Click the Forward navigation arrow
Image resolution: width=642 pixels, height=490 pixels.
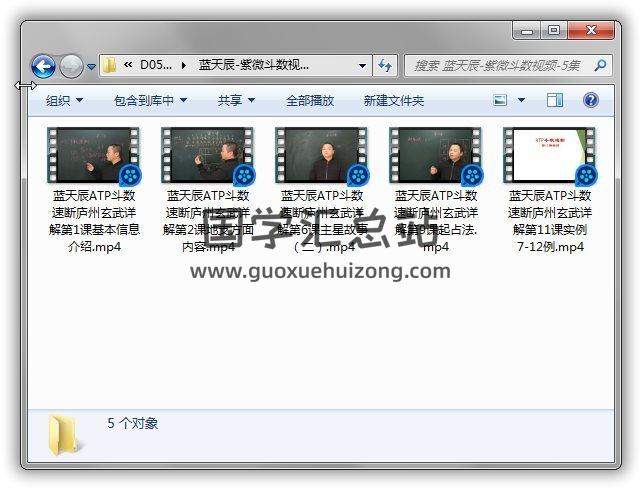[71, 67]
